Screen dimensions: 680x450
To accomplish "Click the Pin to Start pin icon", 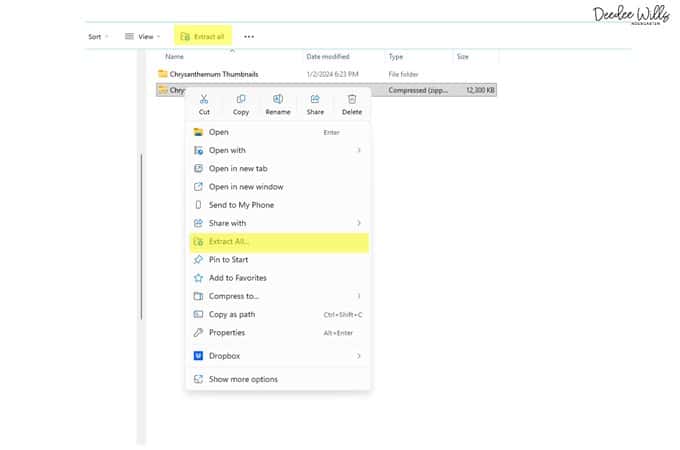I will 198,260.
